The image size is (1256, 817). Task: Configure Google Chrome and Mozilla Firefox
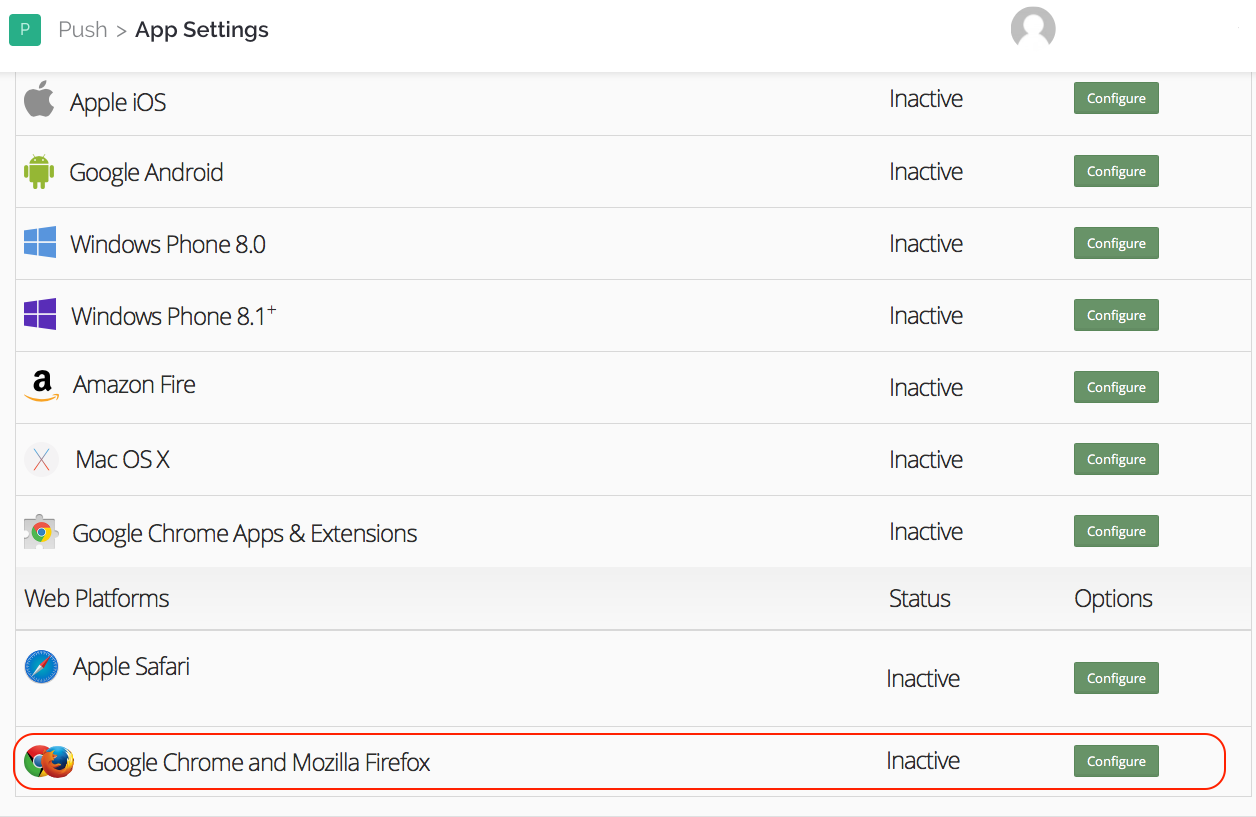point(1116,761)
